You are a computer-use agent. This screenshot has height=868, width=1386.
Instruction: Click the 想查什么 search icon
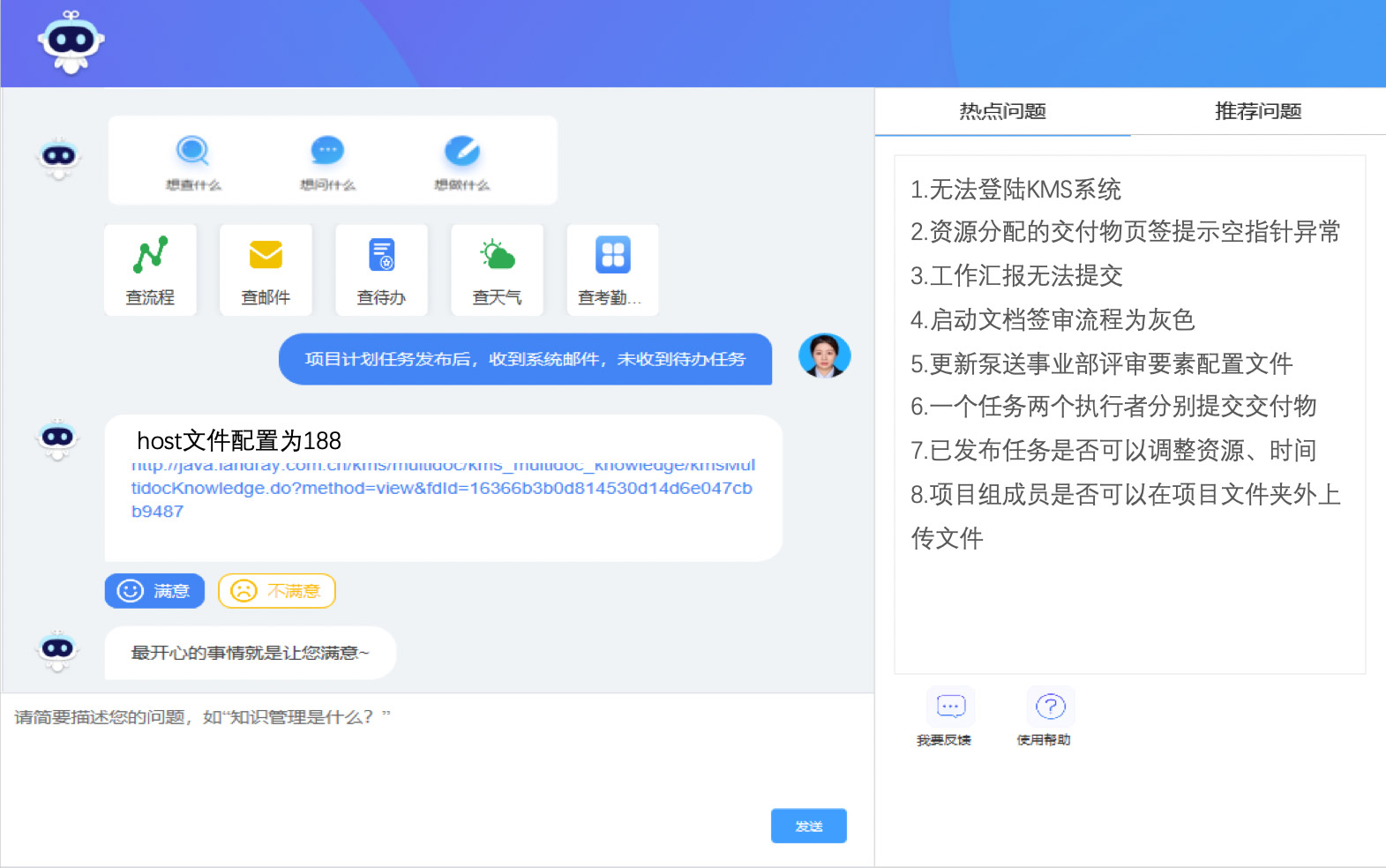tap(192, 152)
